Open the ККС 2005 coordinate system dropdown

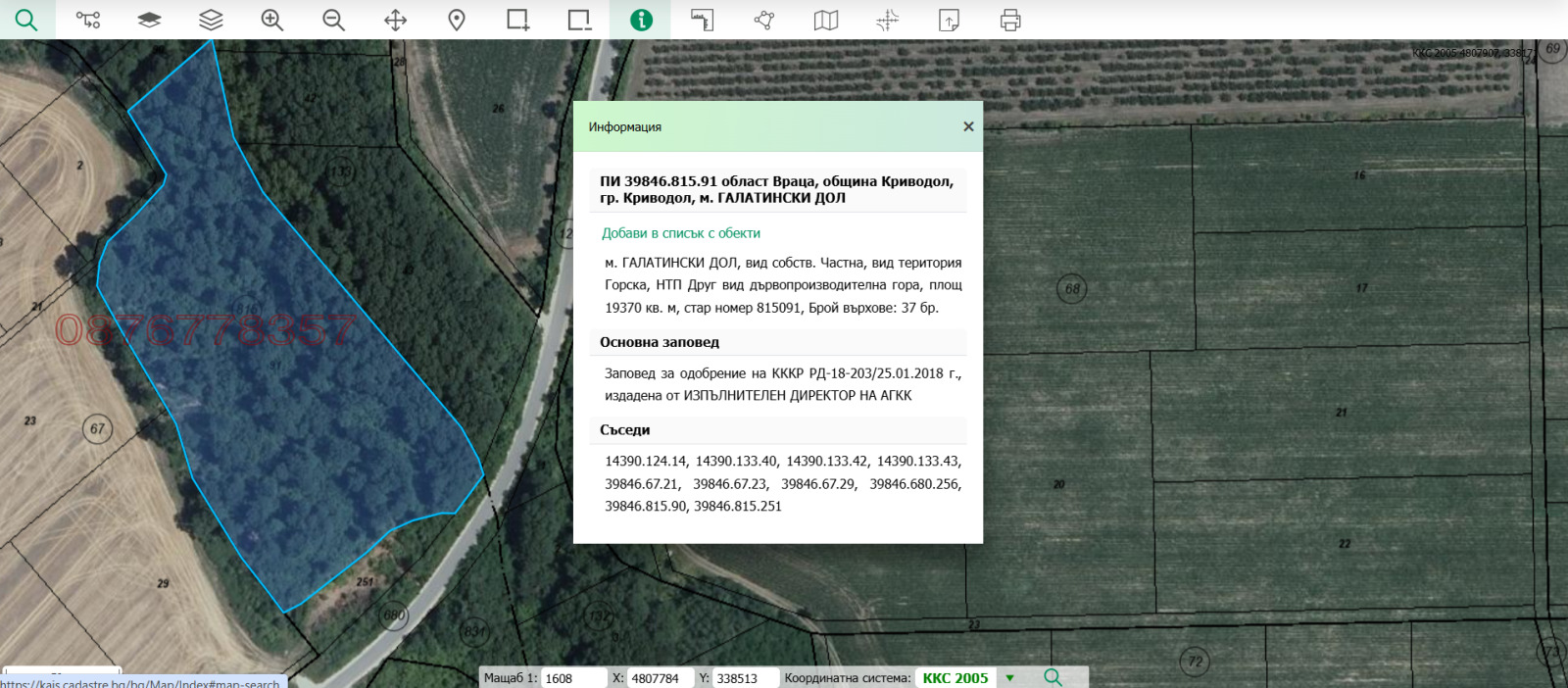point(955,678)
